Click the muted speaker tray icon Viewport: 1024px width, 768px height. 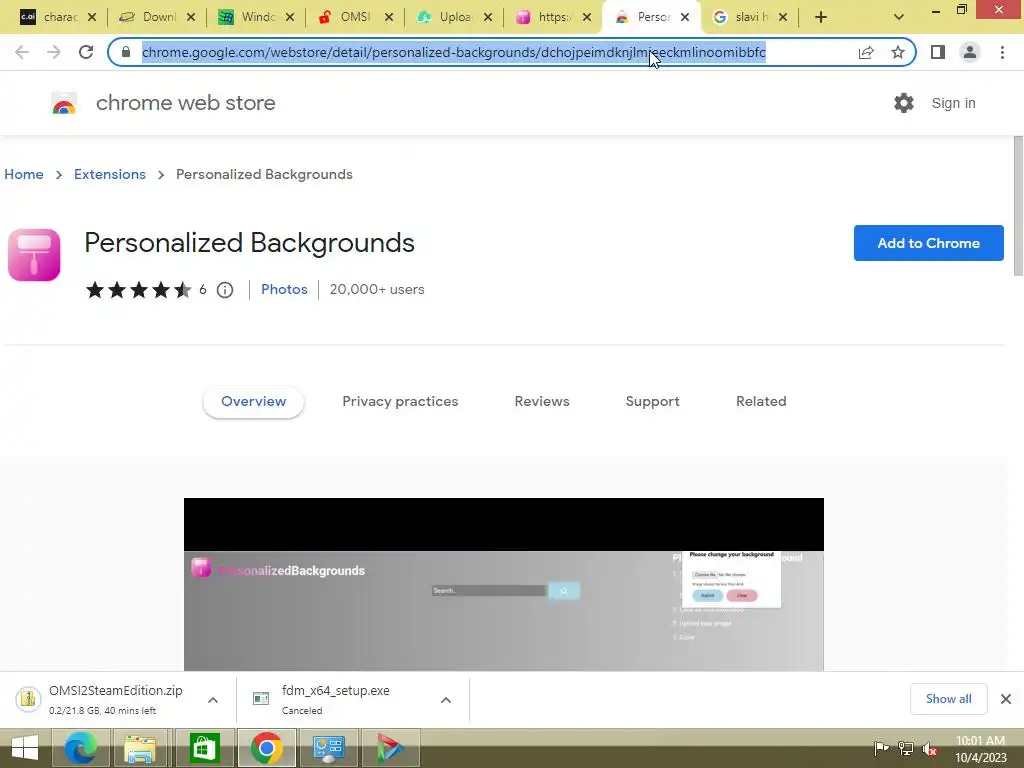929,749
